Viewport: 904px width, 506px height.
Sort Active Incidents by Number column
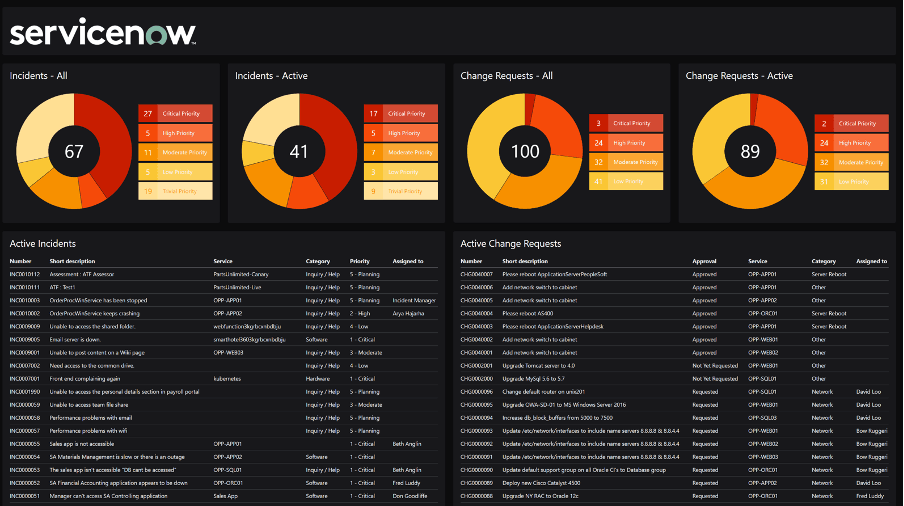coord(20,261)
